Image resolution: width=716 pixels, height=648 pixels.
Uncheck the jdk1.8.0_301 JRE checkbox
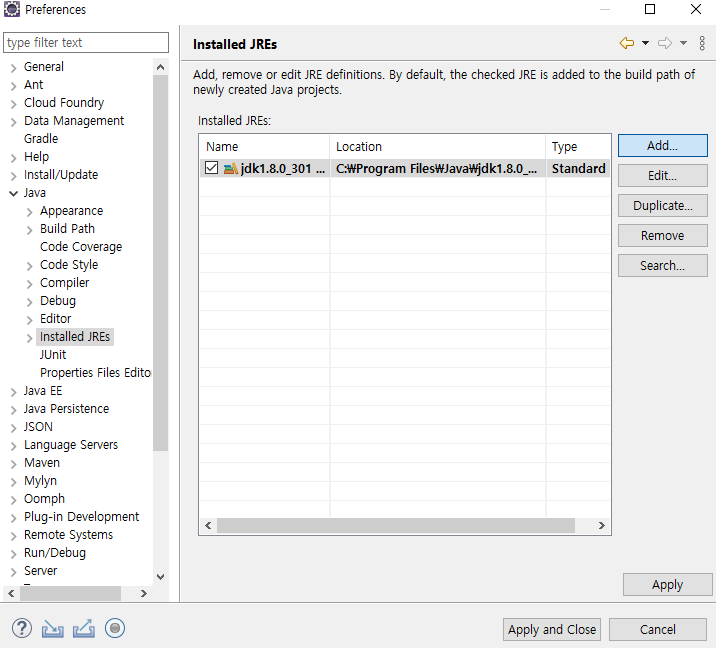pyautogui.click(x=211, y=168)
